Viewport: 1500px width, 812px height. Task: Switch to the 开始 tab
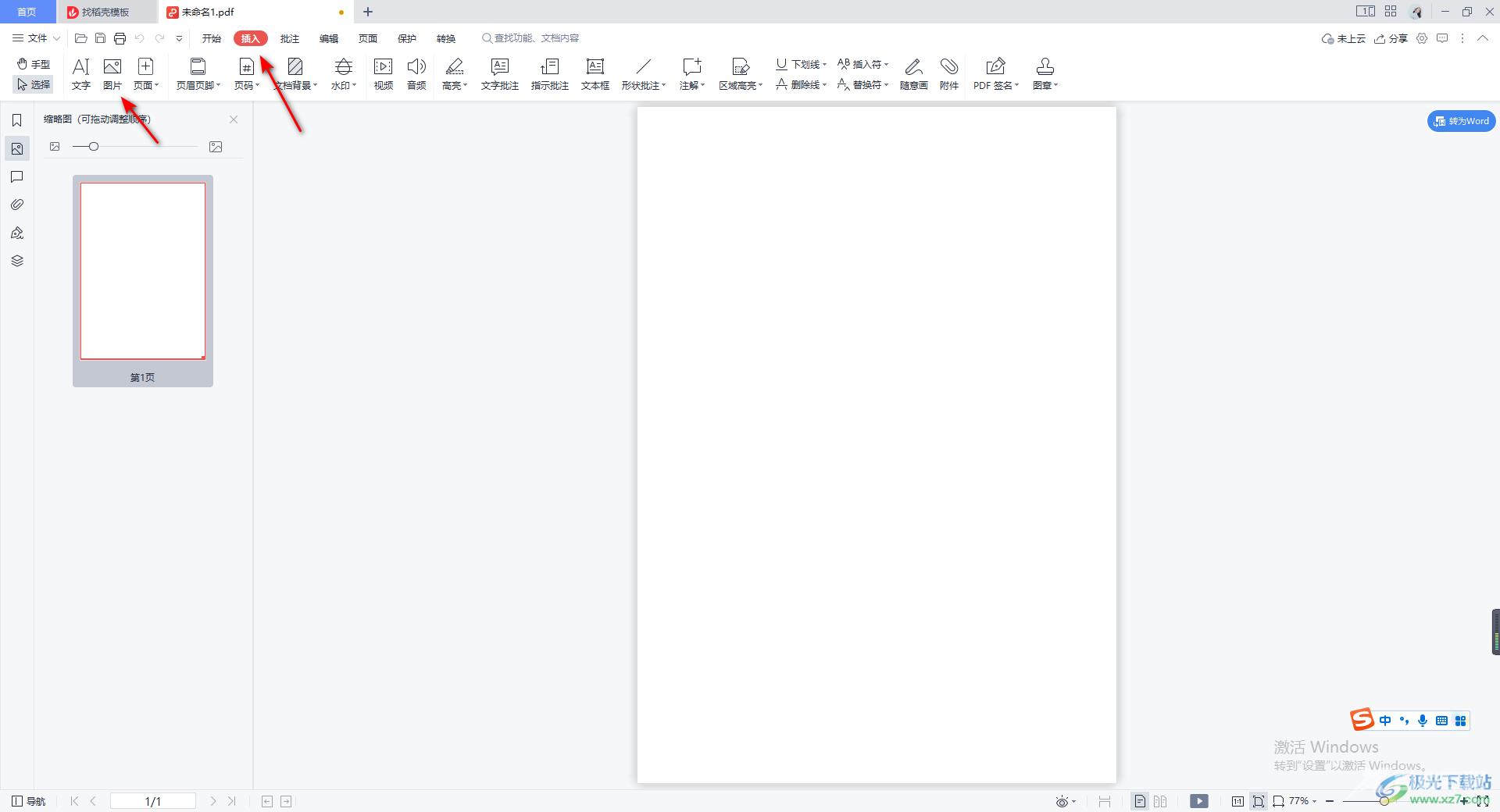212,38
